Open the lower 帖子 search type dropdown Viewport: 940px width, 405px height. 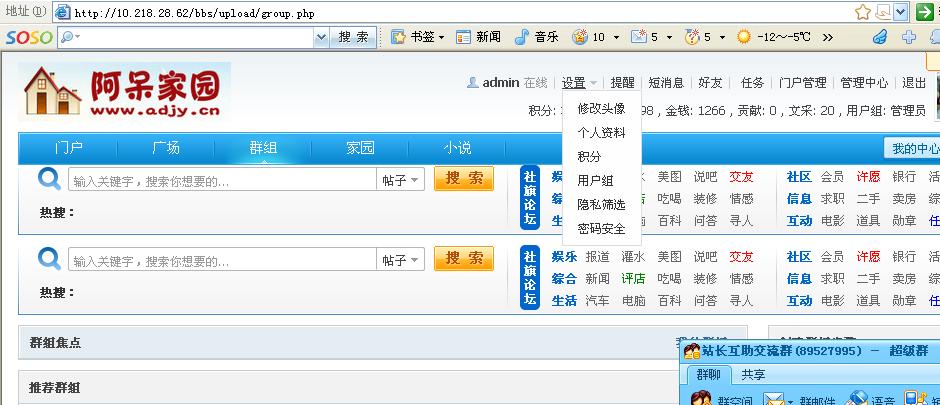click(400, 259)
